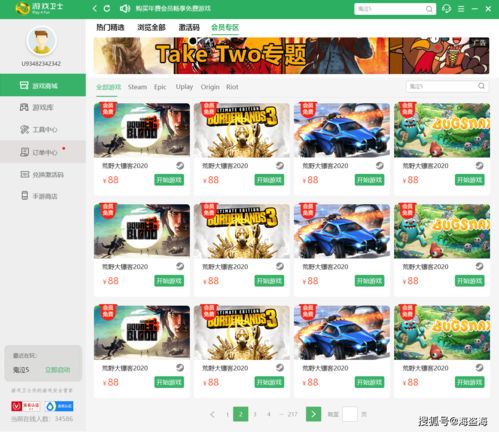Click the username U93482342342
499x432 pixels.
pyautogui.click(x=41, y=64)
